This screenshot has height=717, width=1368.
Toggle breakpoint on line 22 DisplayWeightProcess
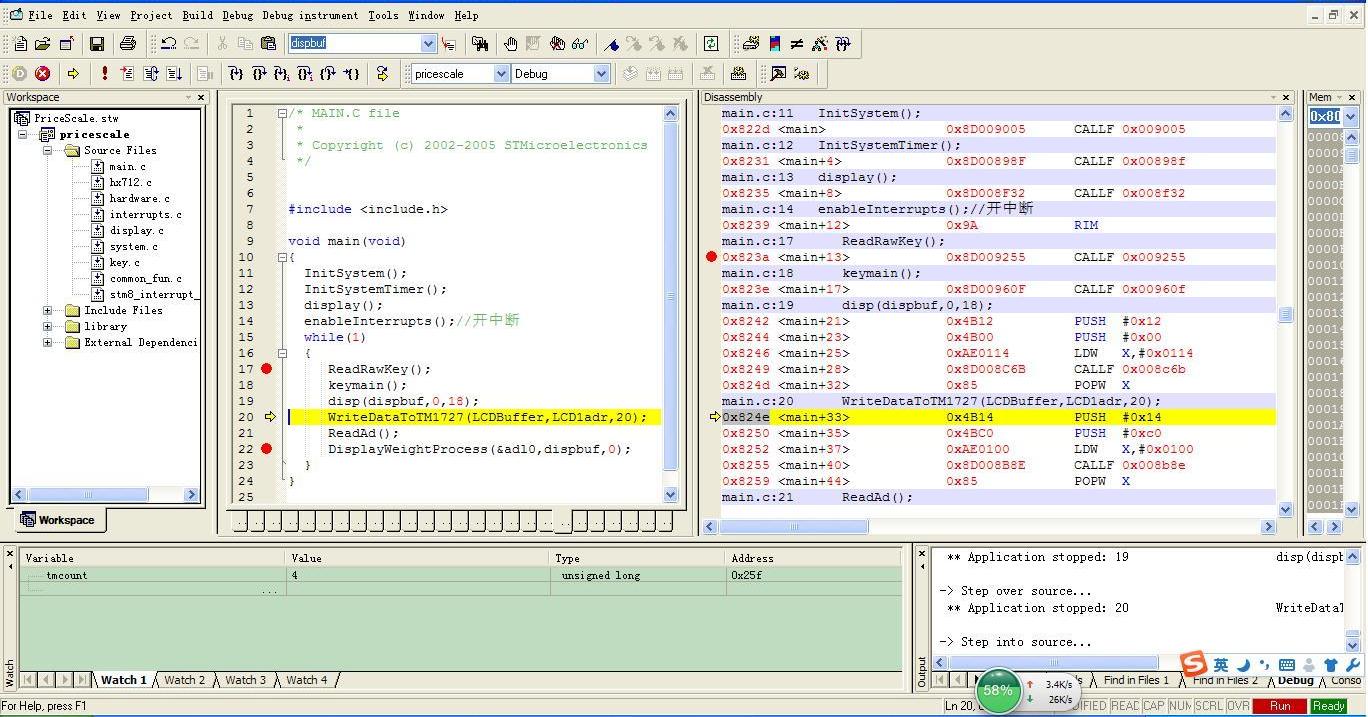(266, 449)
